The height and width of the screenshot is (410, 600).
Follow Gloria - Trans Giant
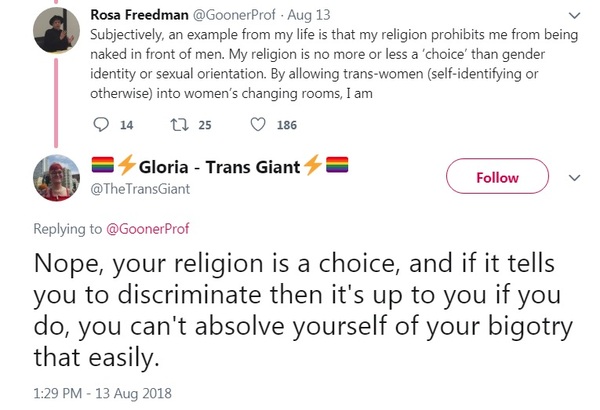(x=497, y=178)
